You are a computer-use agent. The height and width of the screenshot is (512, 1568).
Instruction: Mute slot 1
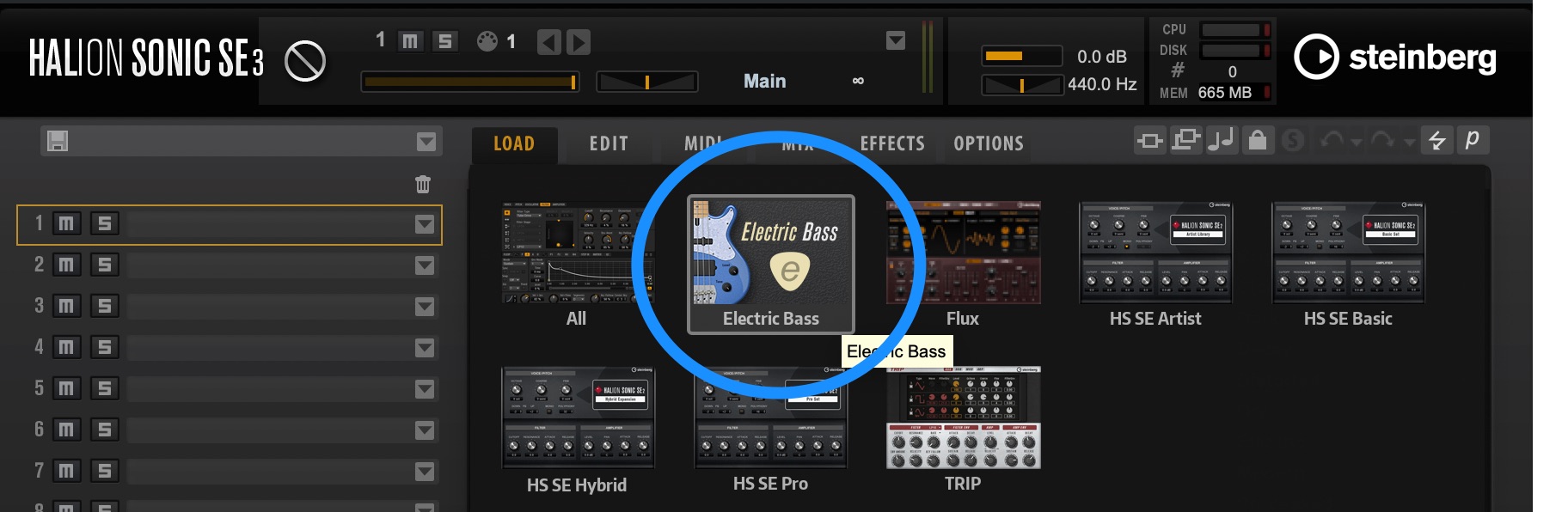(x=66, y=224)
